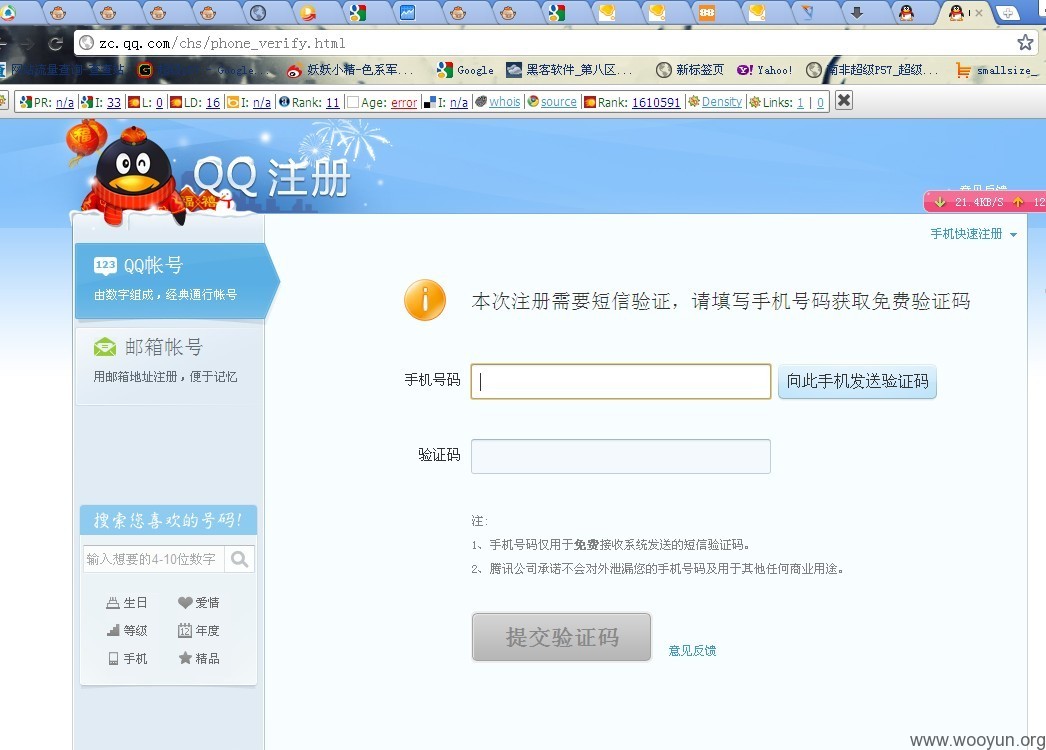This screenshot has height=750, width=1046.
Task: Reload the page with the refresh icon
Action: (55, 43)
